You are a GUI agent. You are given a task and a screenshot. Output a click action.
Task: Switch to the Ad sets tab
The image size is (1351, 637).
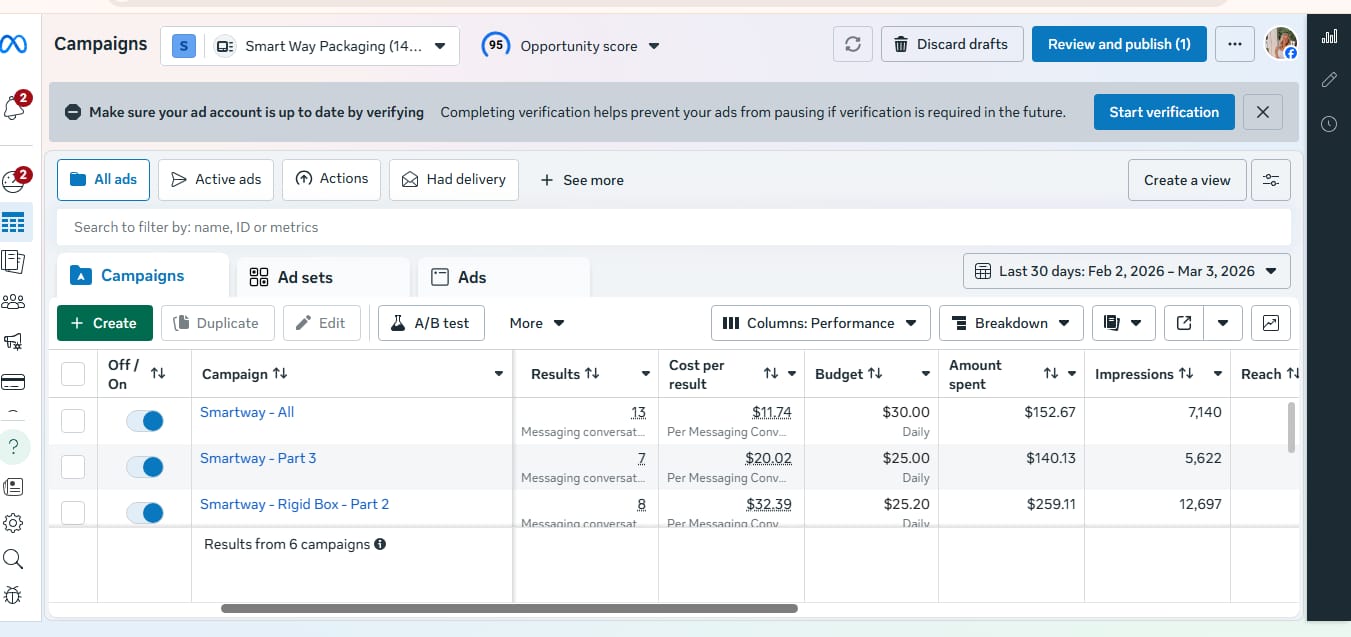point(322,277)
